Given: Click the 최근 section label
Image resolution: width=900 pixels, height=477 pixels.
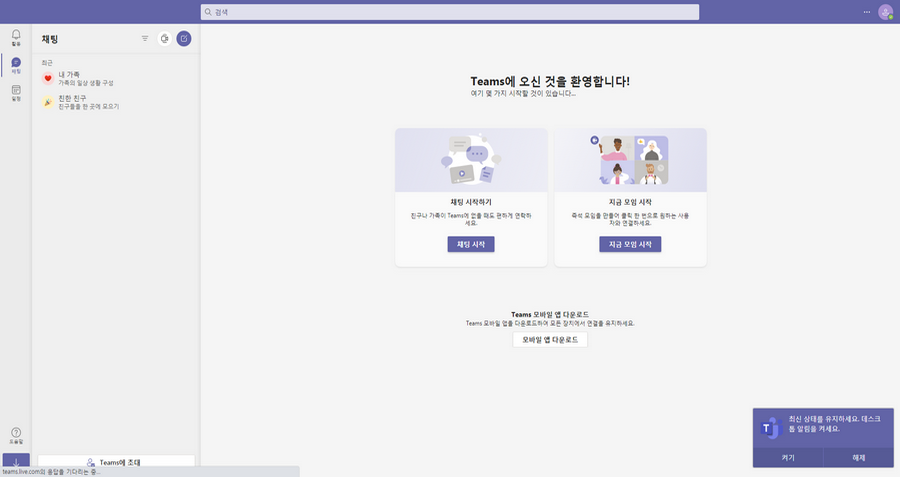Looking at the screenshot, I should point(47,63).
